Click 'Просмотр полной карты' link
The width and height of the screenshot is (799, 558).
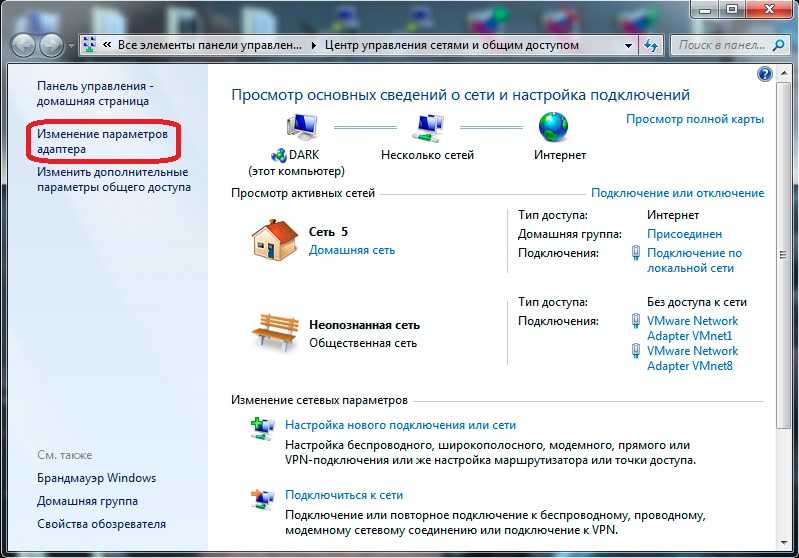[x=695, y=119]
